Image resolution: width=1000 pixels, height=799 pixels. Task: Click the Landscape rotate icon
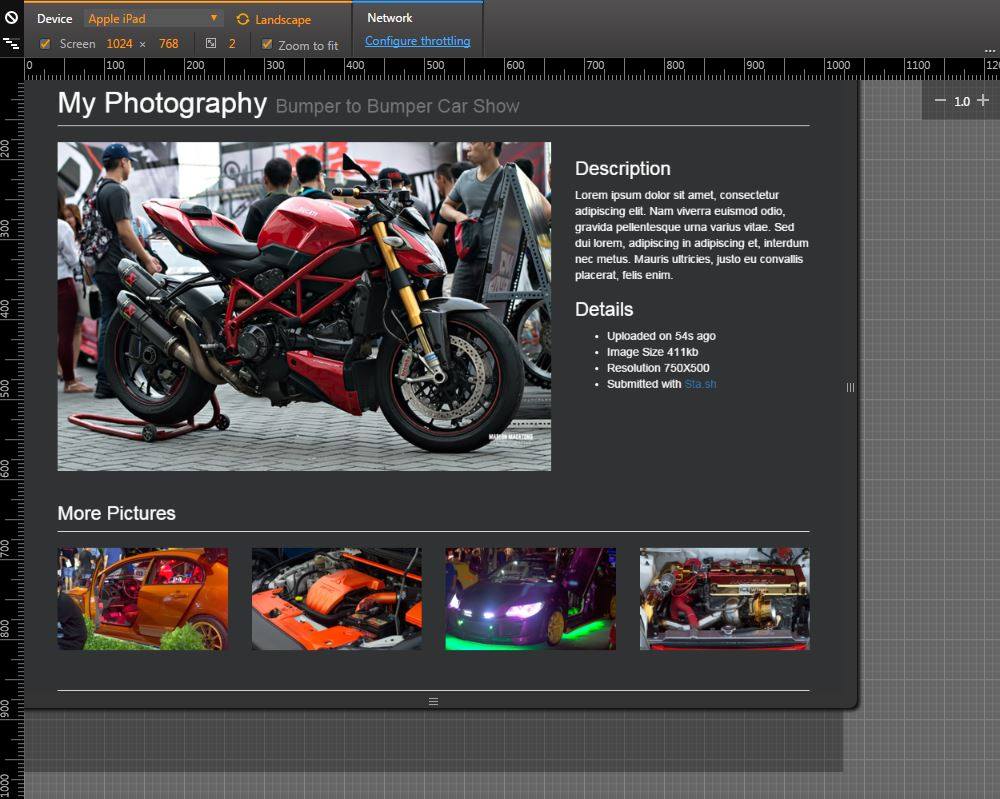click(x=243, y=19)
